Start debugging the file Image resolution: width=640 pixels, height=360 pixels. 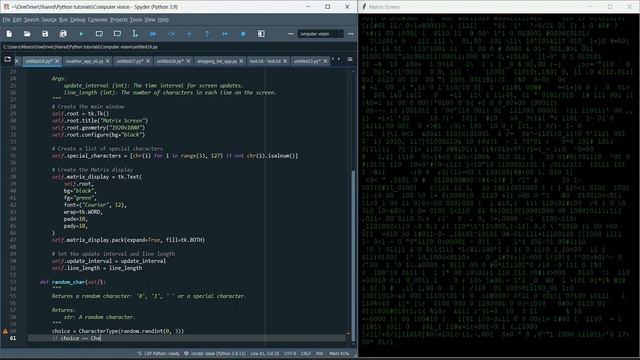click(x=153, y=34)
